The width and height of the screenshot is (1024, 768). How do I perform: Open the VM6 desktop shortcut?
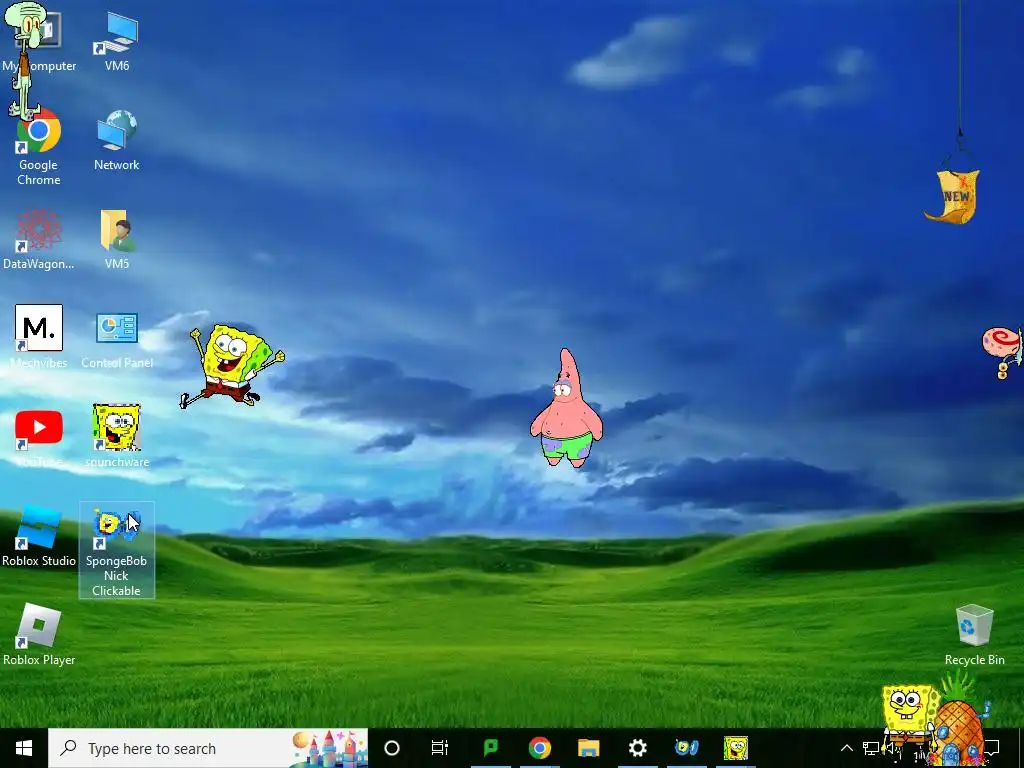click(x=117, y=41)
